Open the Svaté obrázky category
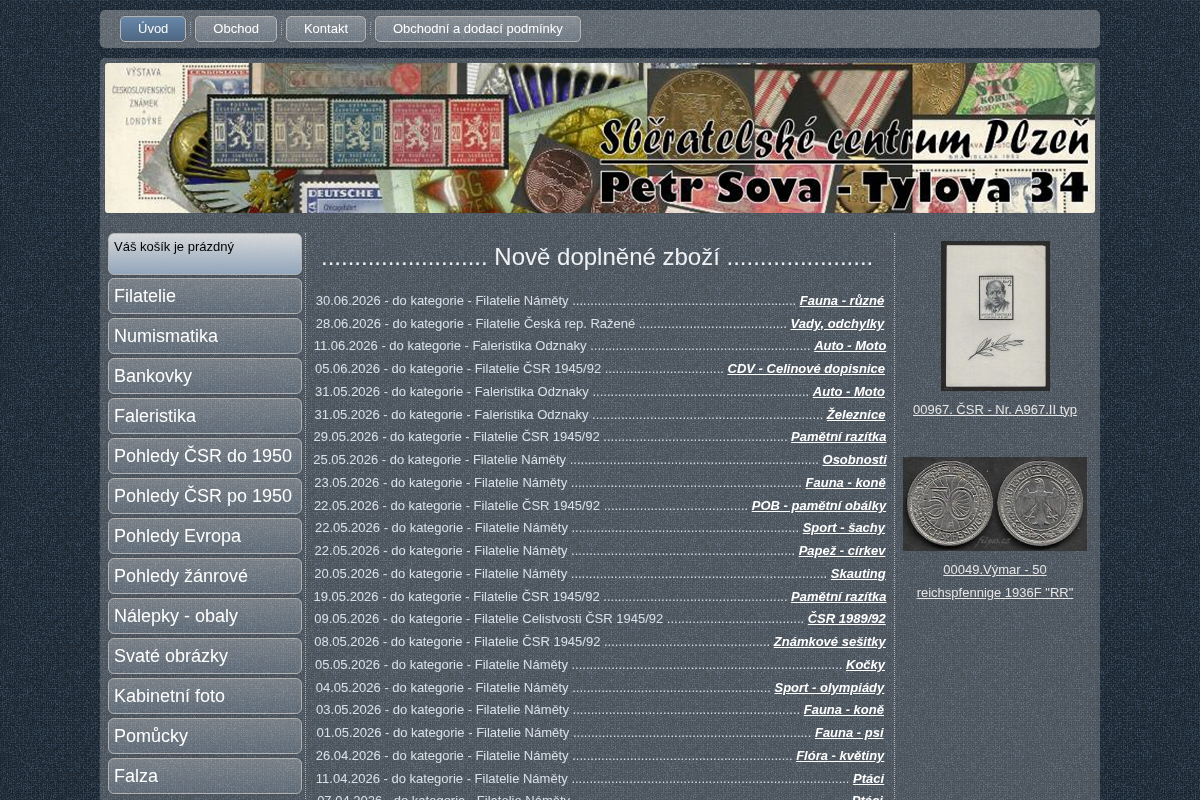1200x800 pixels. click(205, 656)
